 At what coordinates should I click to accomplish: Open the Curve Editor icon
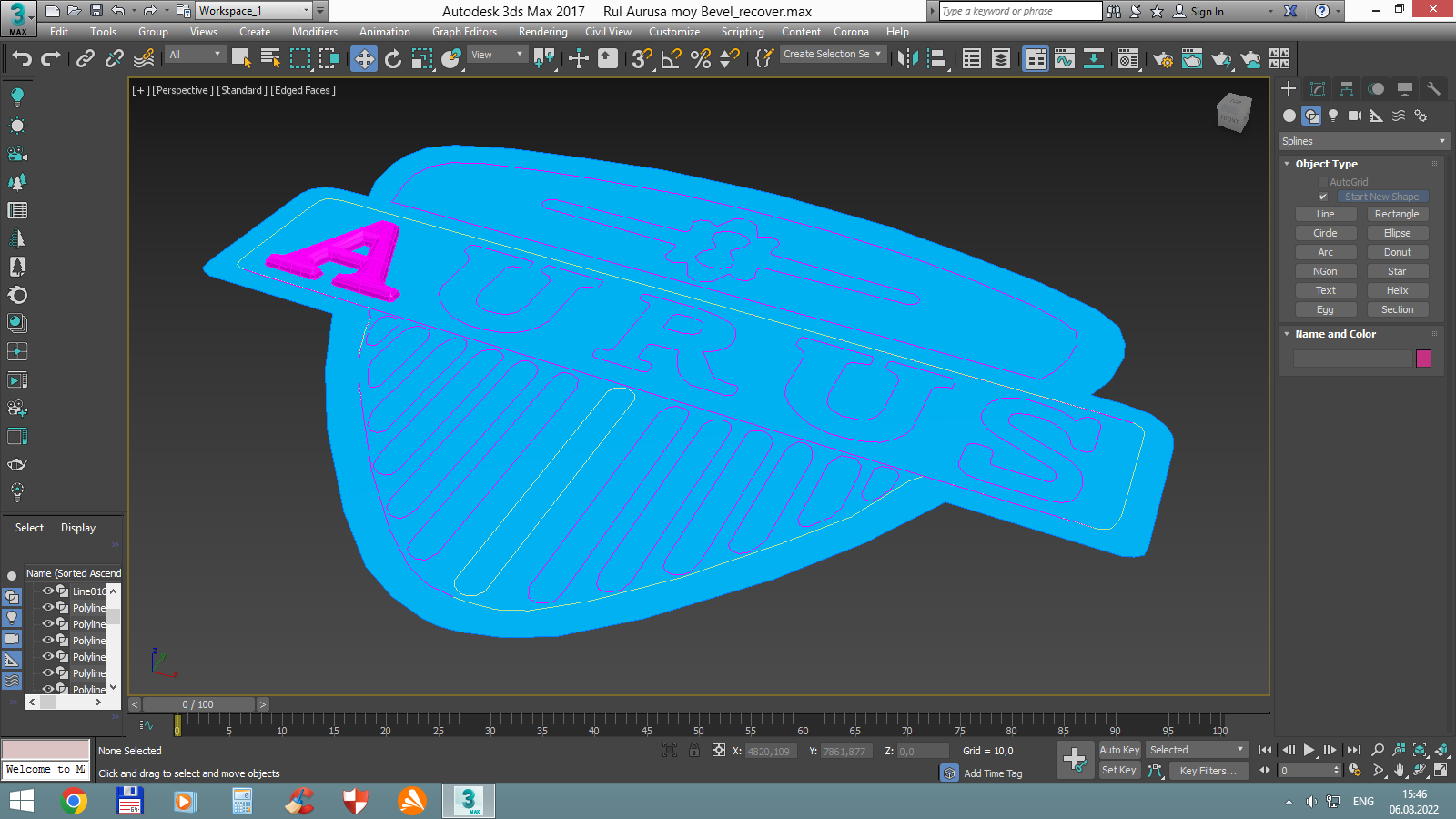click(1065, 59)
